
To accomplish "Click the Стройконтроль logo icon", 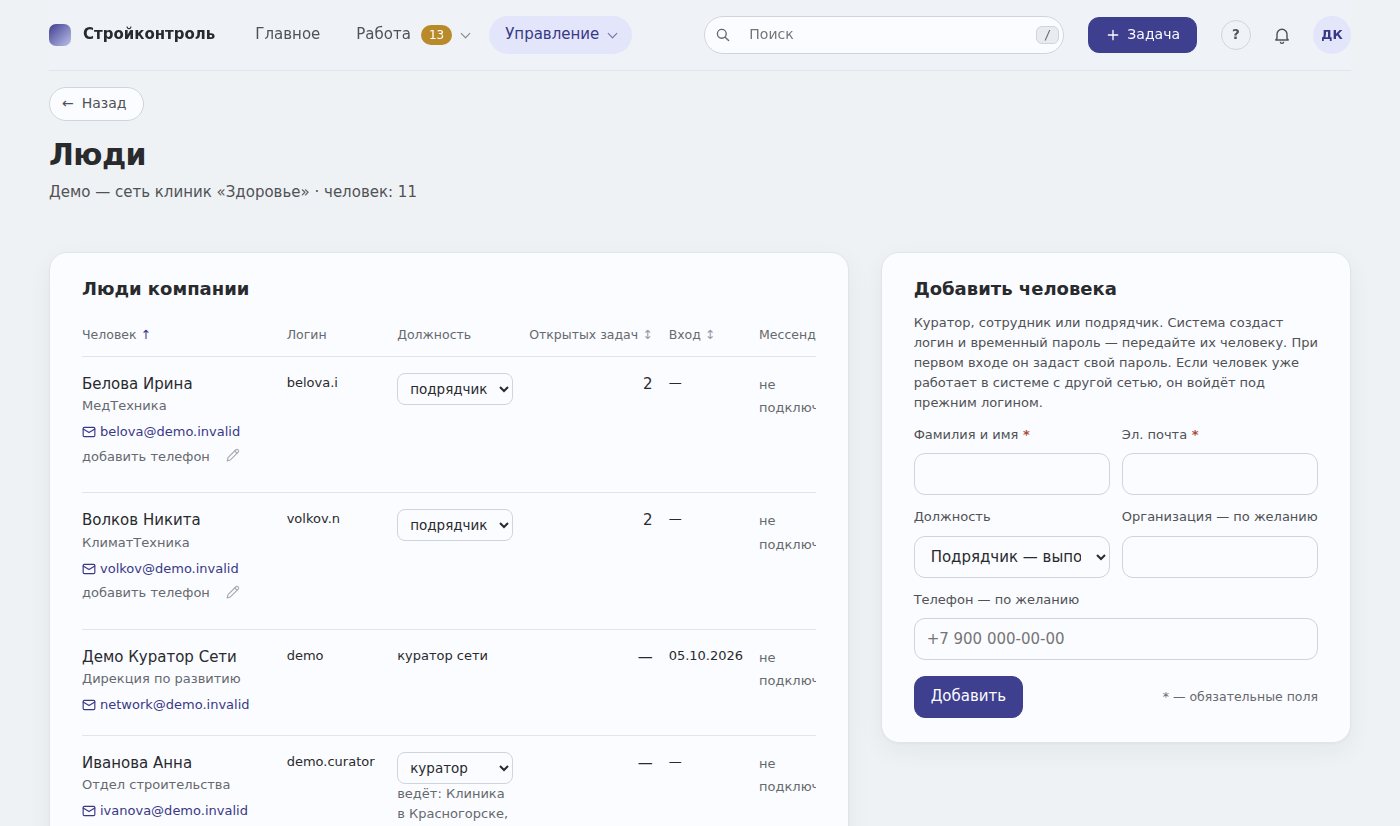I will (60, 34).
